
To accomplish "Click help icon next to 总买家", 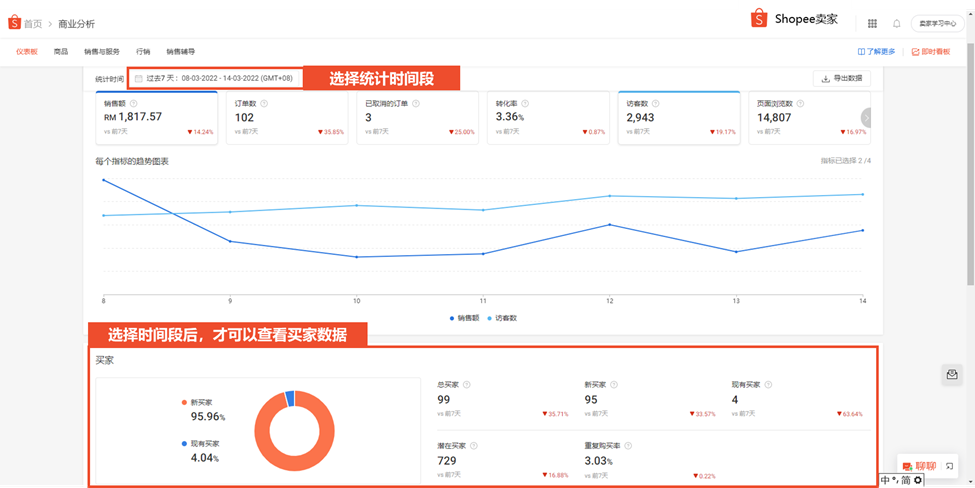I will click(467, 384).
